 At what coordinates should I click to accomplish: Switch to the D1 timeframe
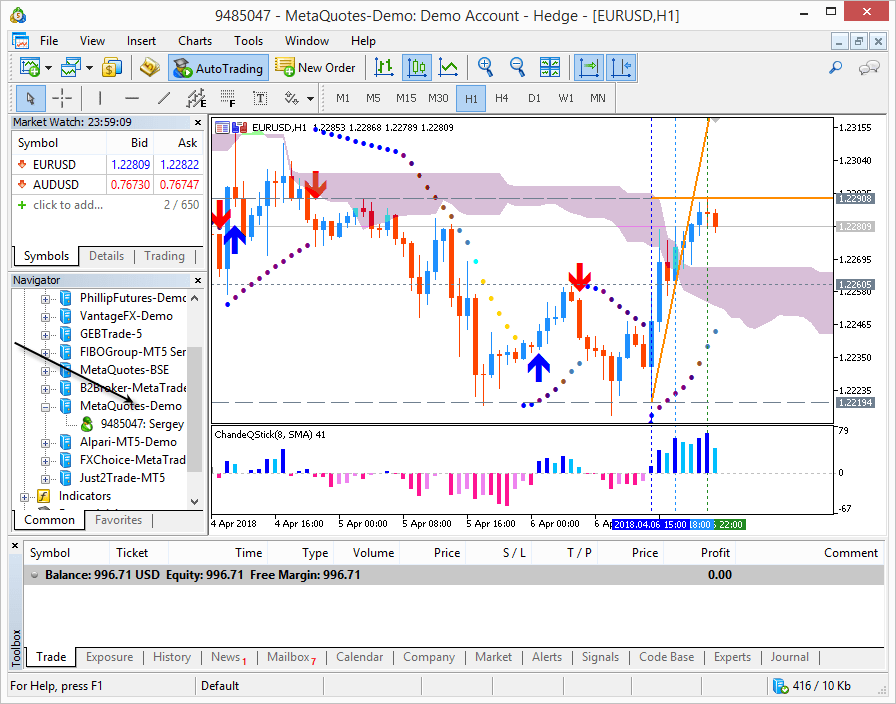coord(534,98)
